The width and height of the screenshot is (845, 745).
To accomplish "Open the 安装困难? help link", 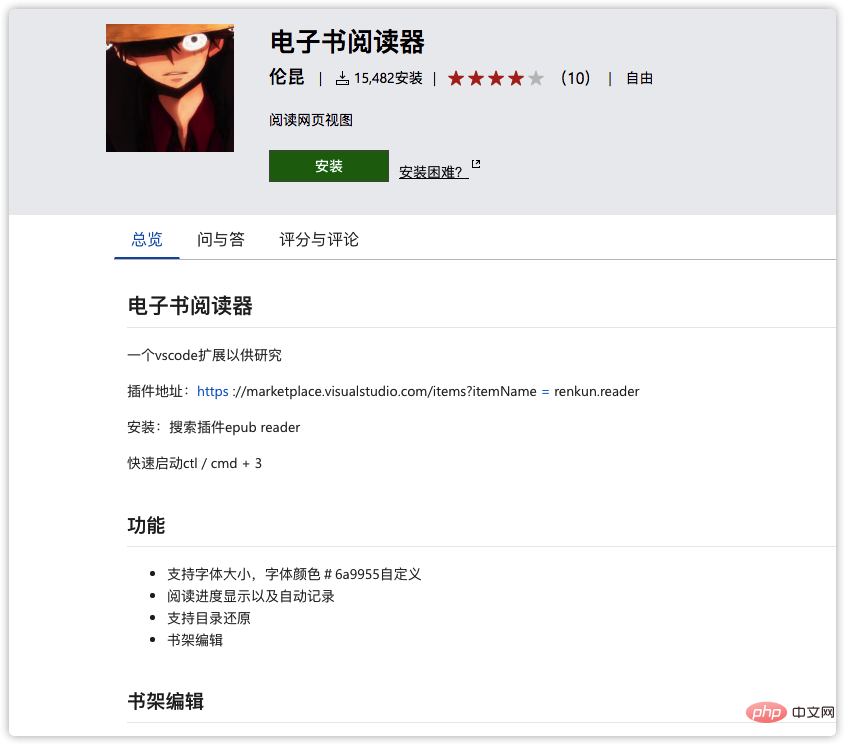I will (x=431, y=172).
